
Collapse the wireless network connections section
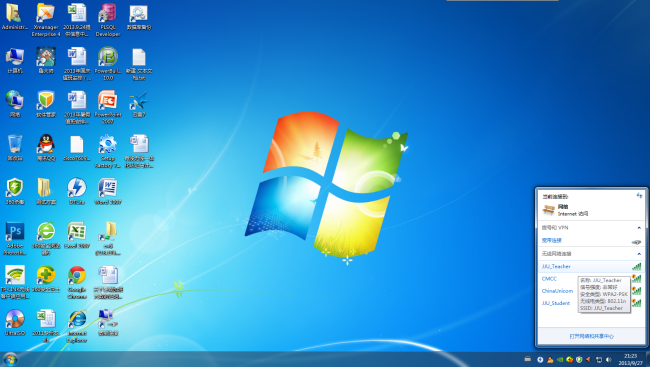(x=639, y=253)
